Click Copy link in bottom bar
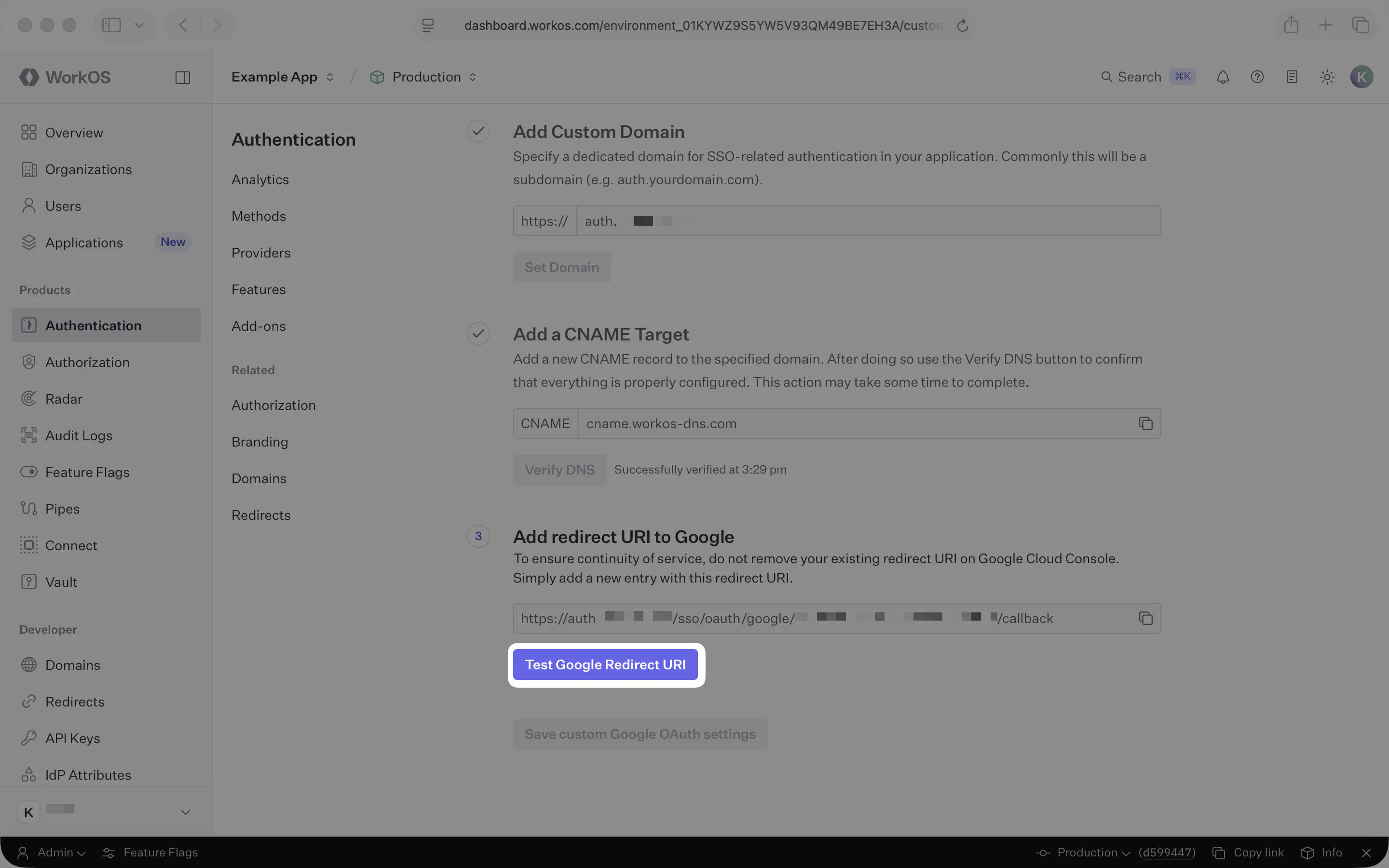 point(1248,853)
